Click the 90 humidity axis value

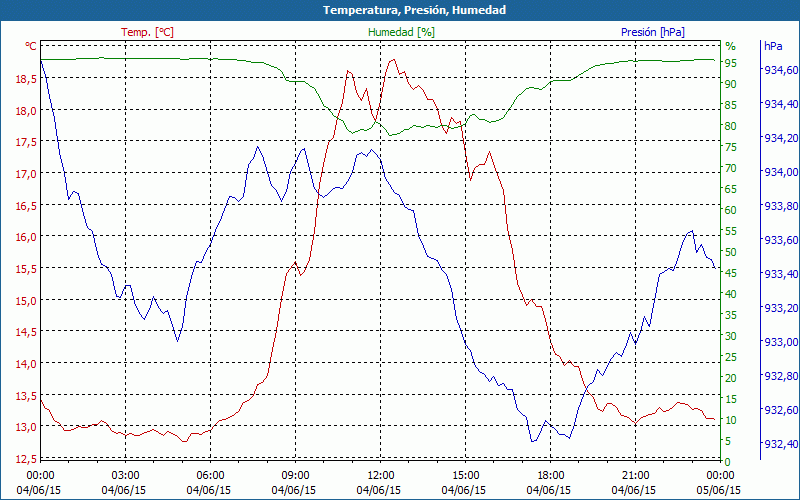pyautogui.click(x=731, y=84)
